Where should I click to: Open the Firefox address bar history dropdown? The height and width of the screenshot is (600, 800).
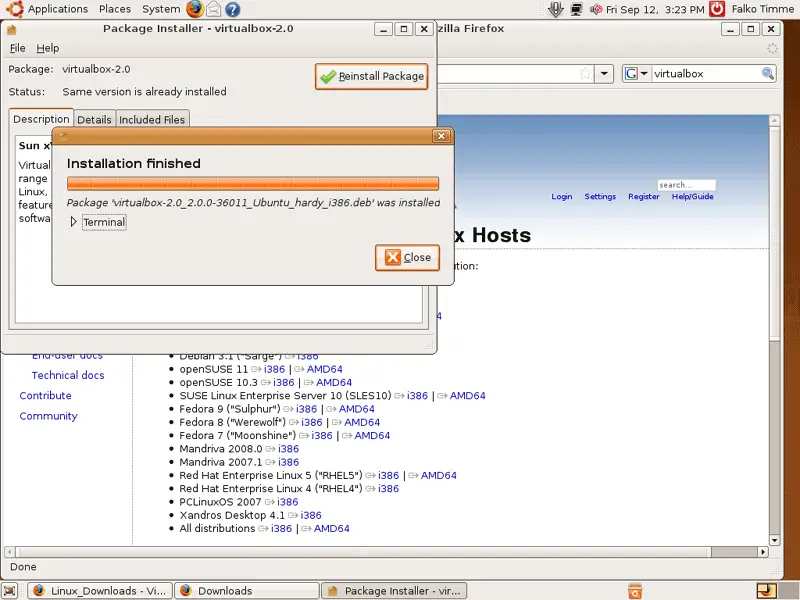pos(604,74)
